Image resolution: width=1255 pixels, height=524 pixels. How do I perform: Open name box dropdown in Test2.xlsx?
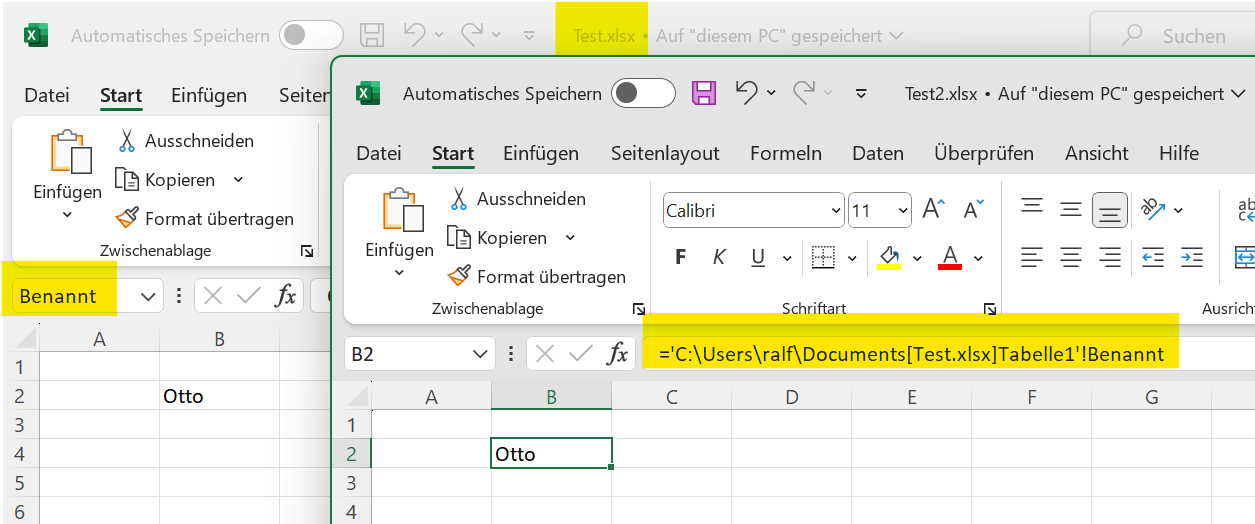tap(481, 354)
